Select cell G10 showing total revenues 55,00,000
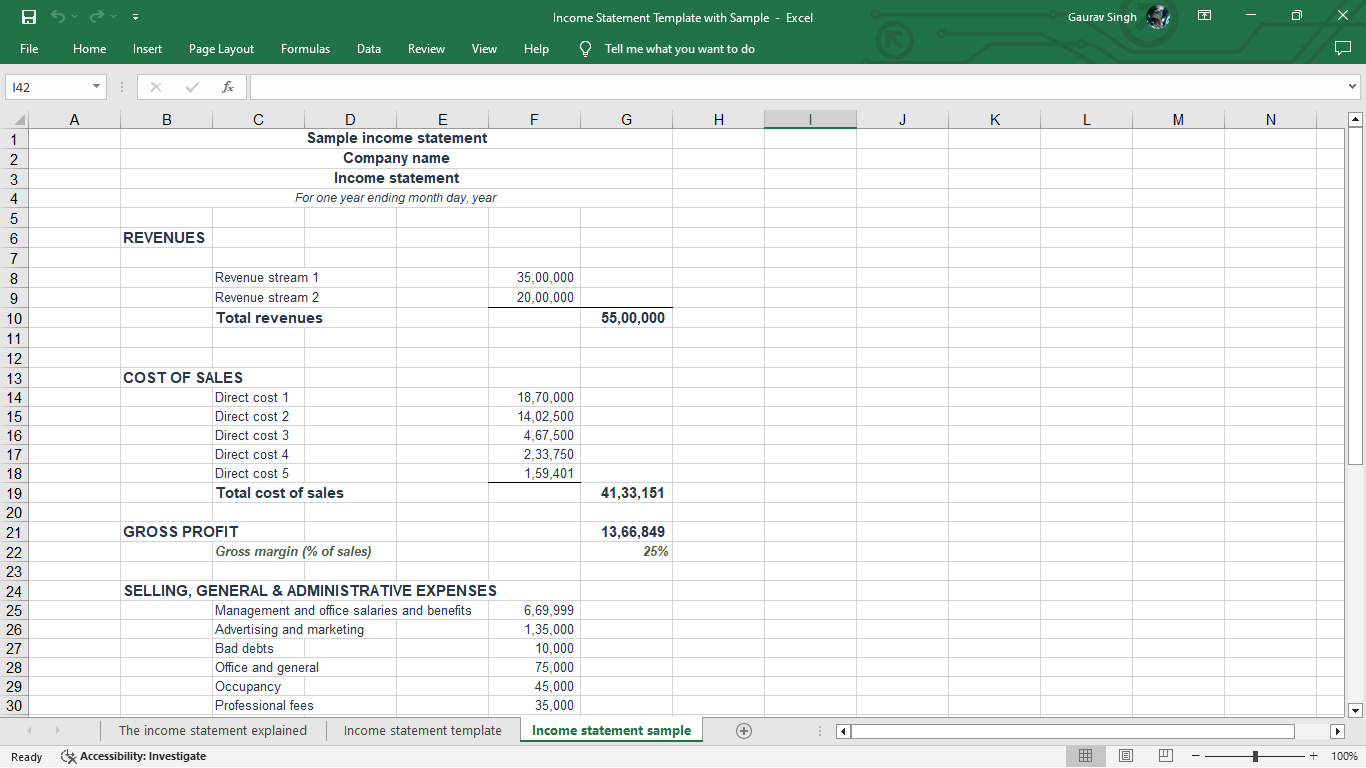 (x=626, y=317)
